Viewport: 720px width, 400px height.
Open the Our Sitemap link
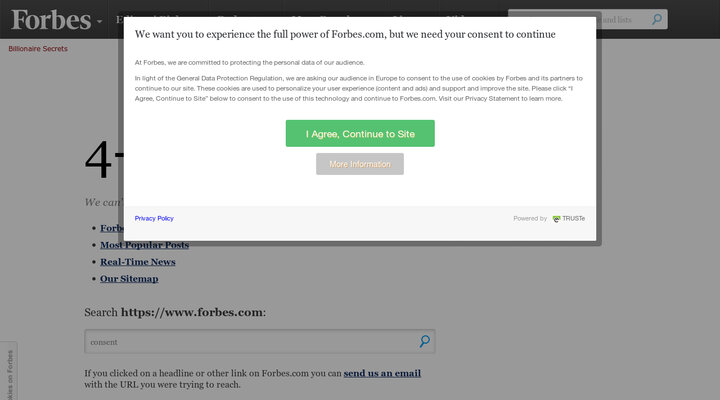pos(129,279)
